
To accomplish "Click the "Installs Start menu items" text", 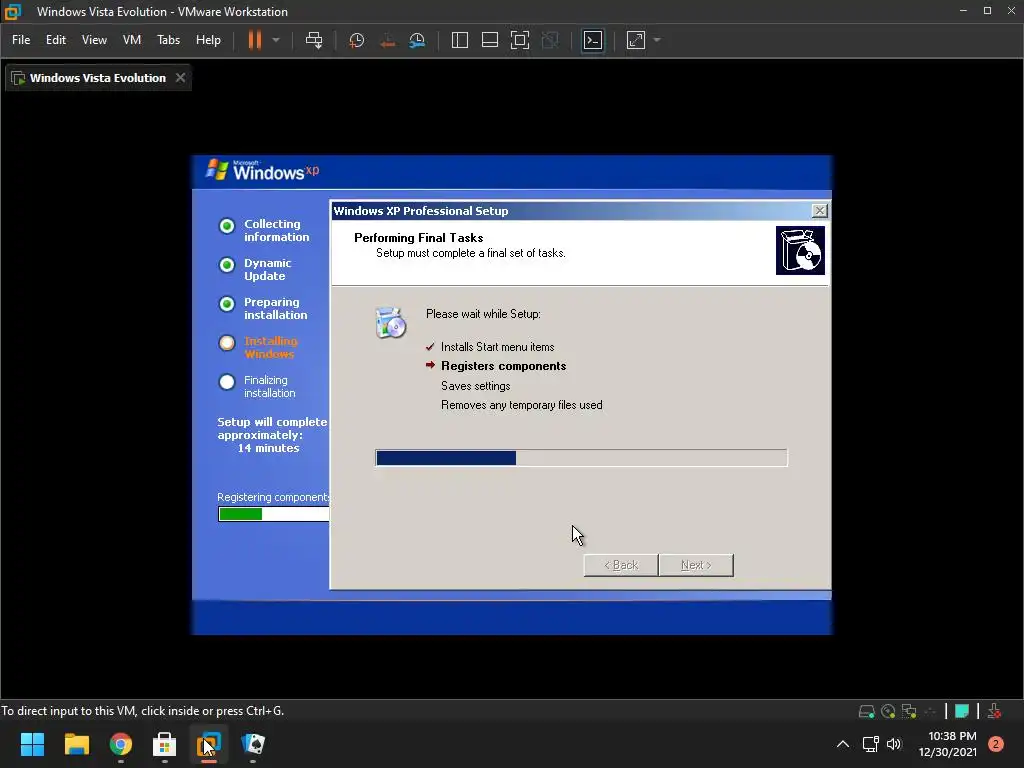I will point(498,347).
